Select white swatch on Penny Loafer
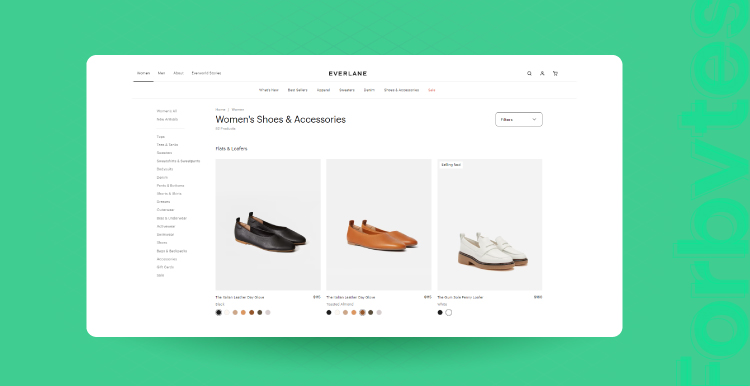This screenshot has height=386, width=750. tap(449, 312)
